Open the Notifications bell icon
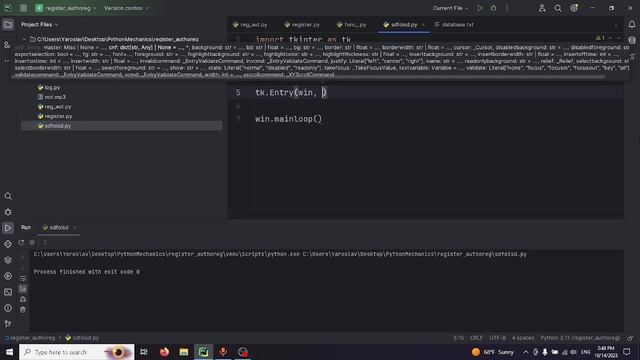640x360 pixels. pos(632,24)
